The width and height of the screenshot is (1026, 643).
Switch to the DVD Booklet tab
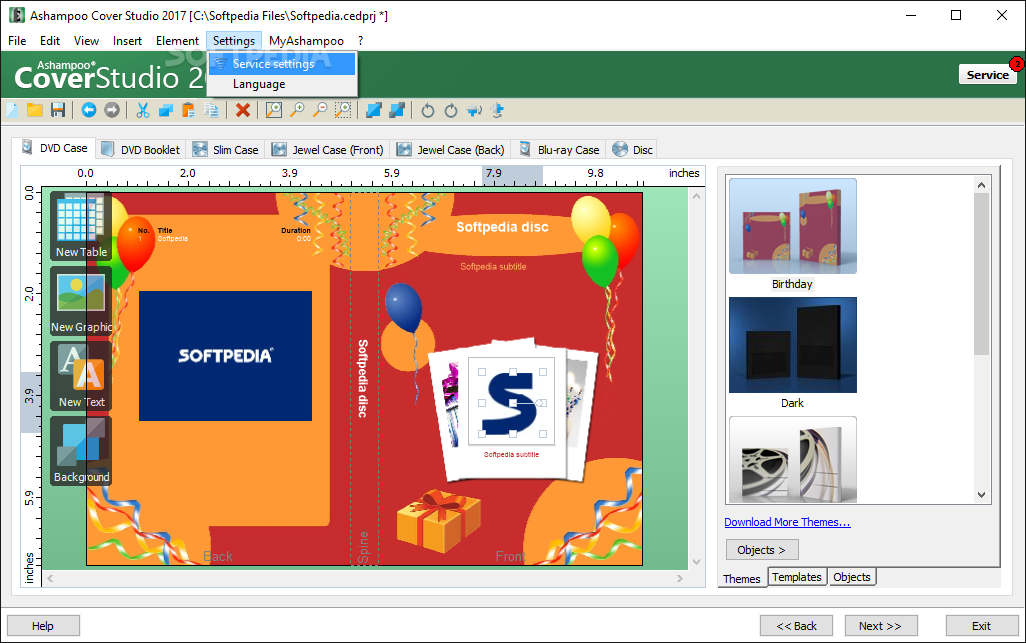(x=141, y=150)
